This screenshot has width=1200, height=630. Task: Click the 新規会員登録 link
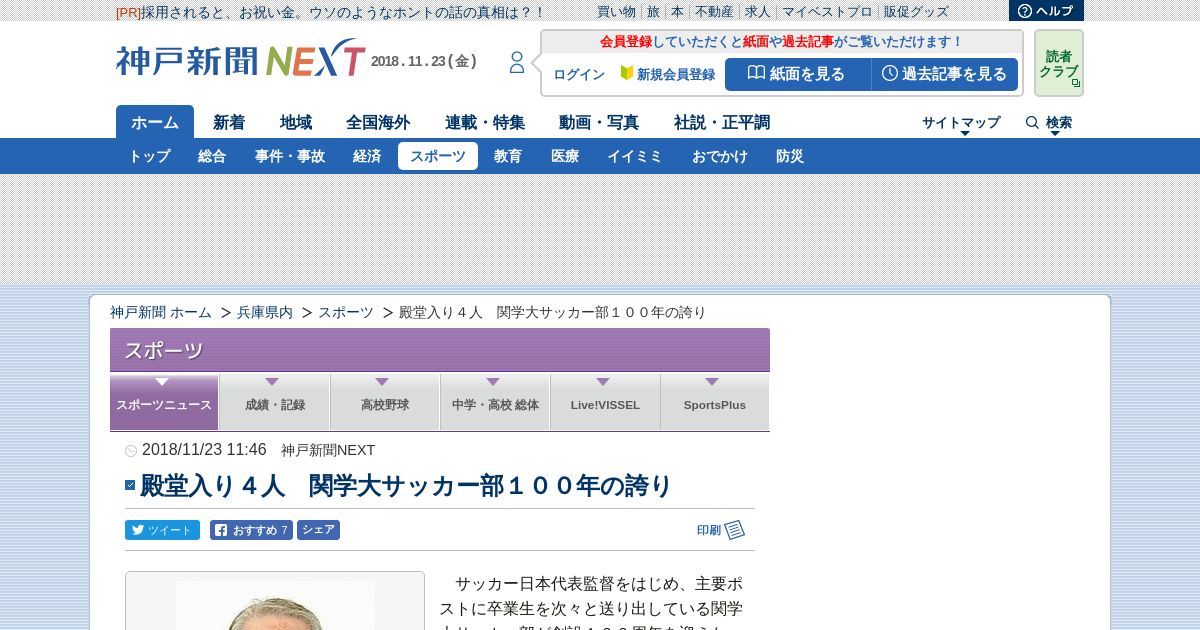point(676,74)
